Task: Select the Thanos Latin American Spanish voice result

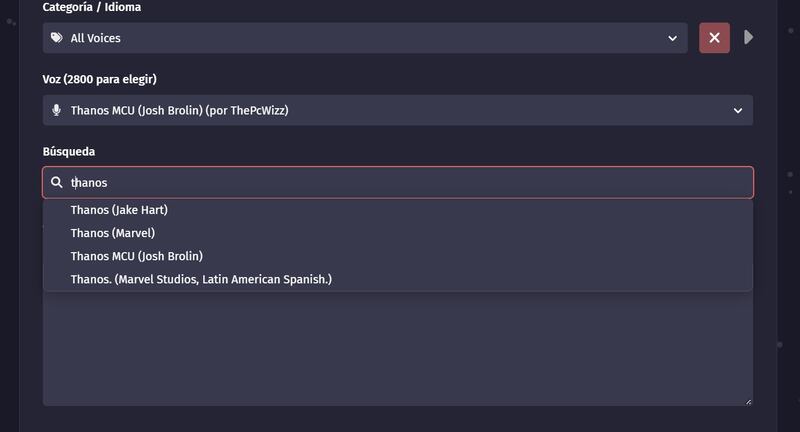Action: point(201,279)
